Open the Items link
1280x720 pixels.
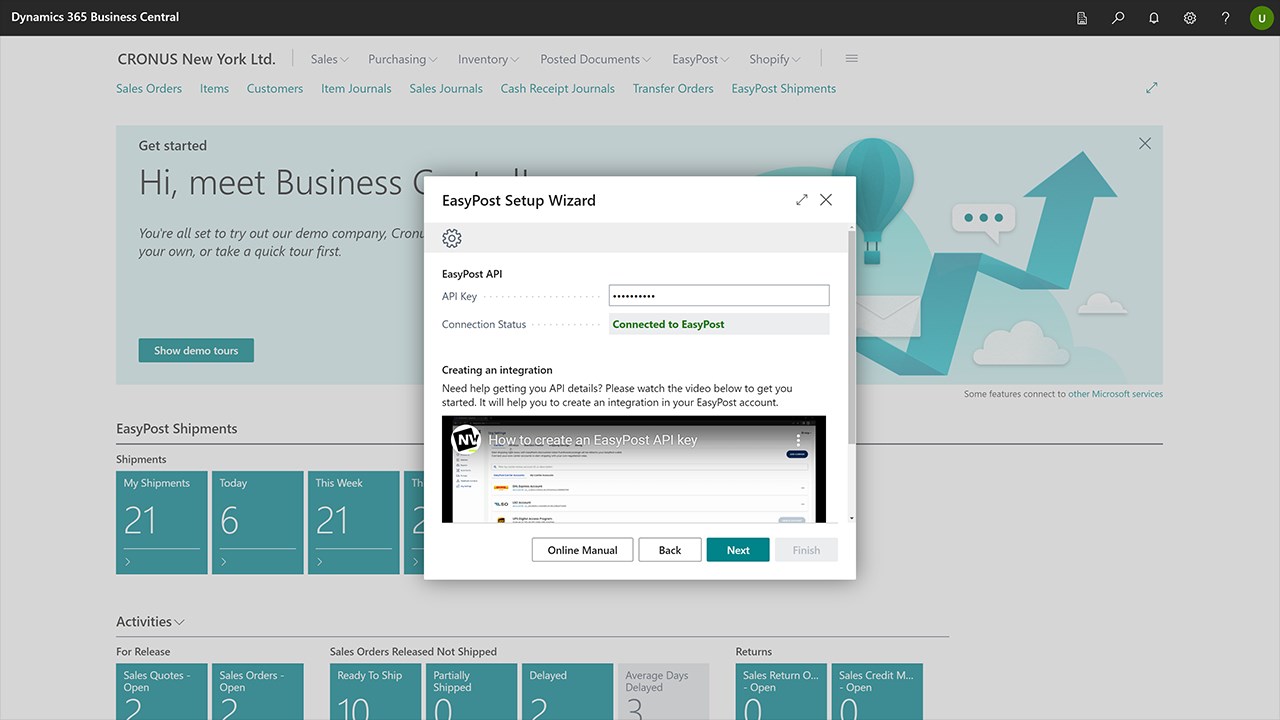coord(214,88)
